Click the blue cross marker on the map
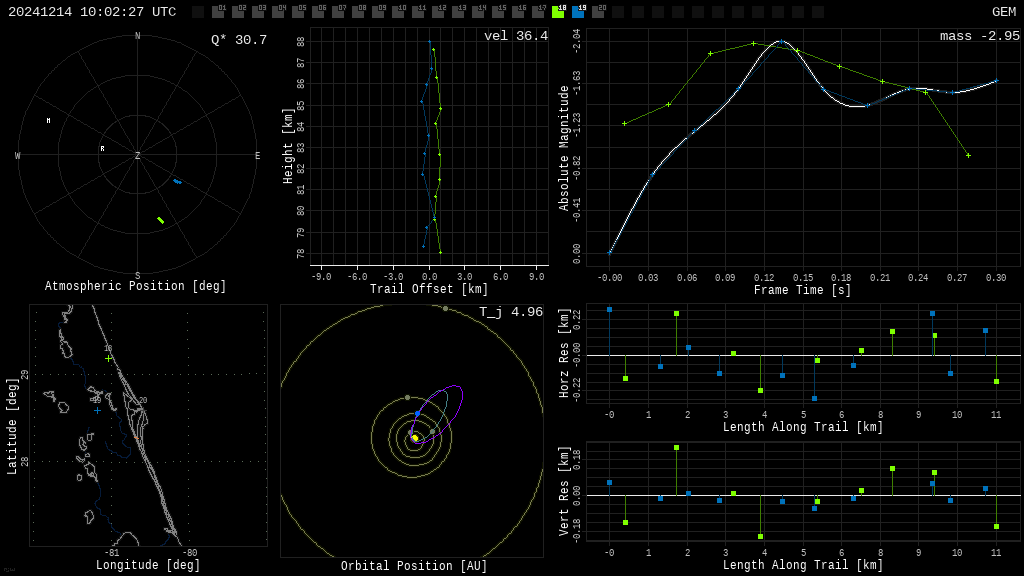 pos(97,410)
